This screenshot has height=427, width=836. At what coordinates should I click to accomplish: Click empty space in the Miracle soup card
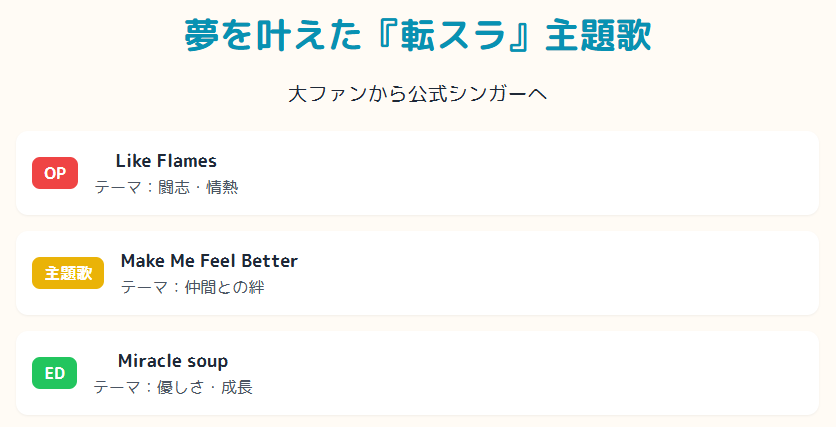(x=550, y=373)
